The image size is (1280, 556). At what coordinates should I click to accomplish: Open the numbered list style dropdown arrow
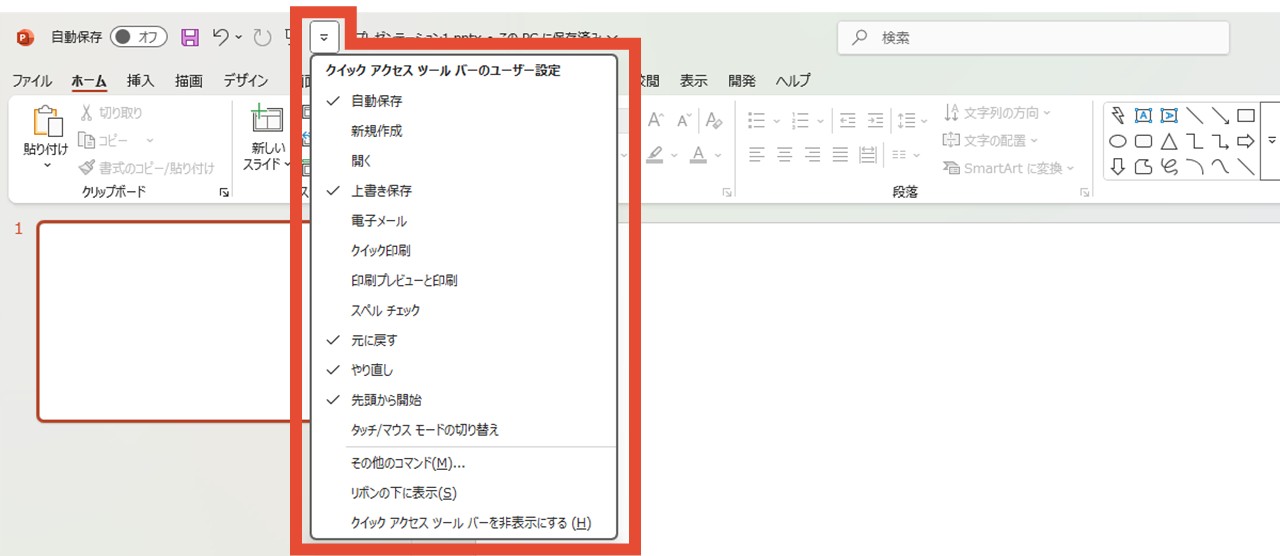821,121
